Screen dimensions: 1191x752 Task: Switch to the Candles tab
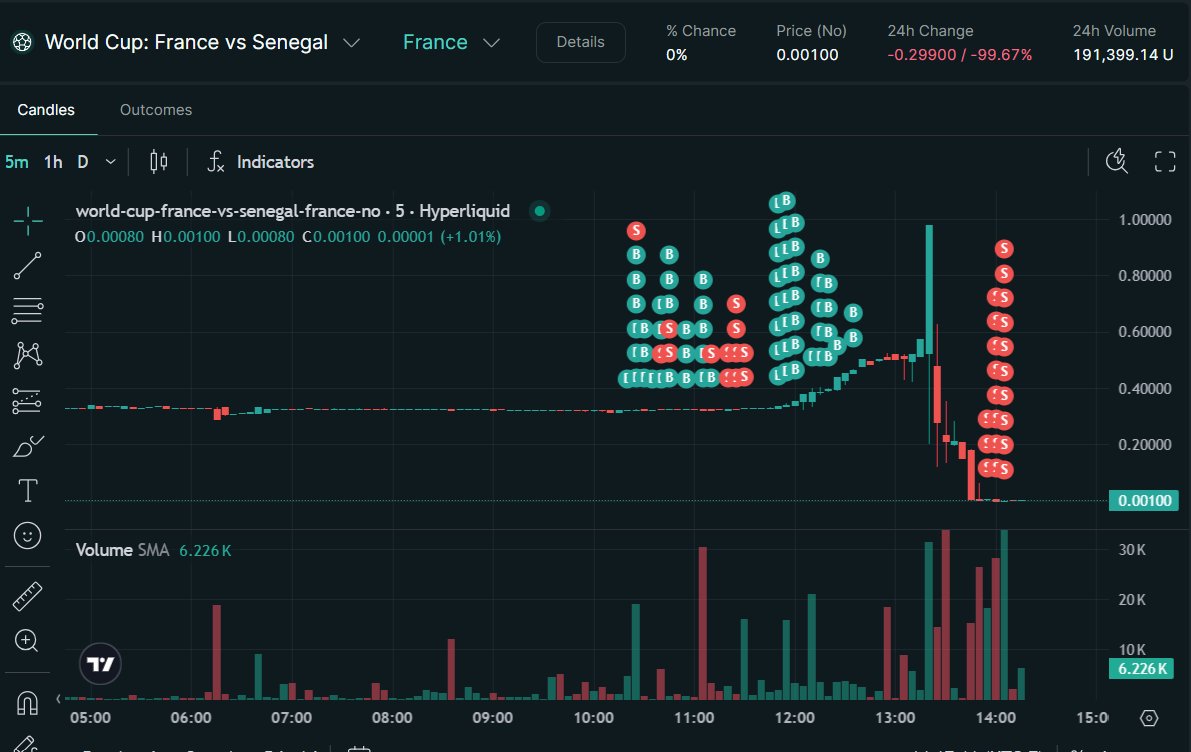pyautogui.click(x=46, y=110)
